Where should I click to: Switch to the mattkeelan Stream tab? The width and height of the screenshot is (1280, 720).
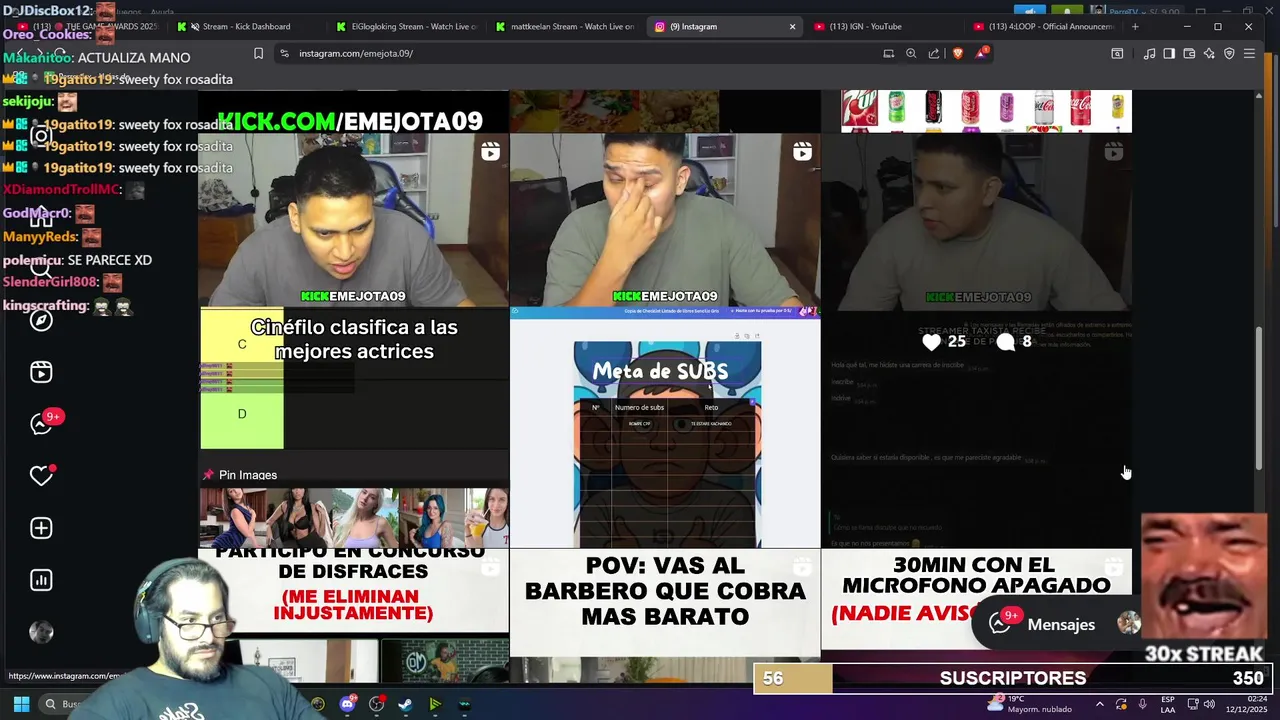(x=565, y=26)
